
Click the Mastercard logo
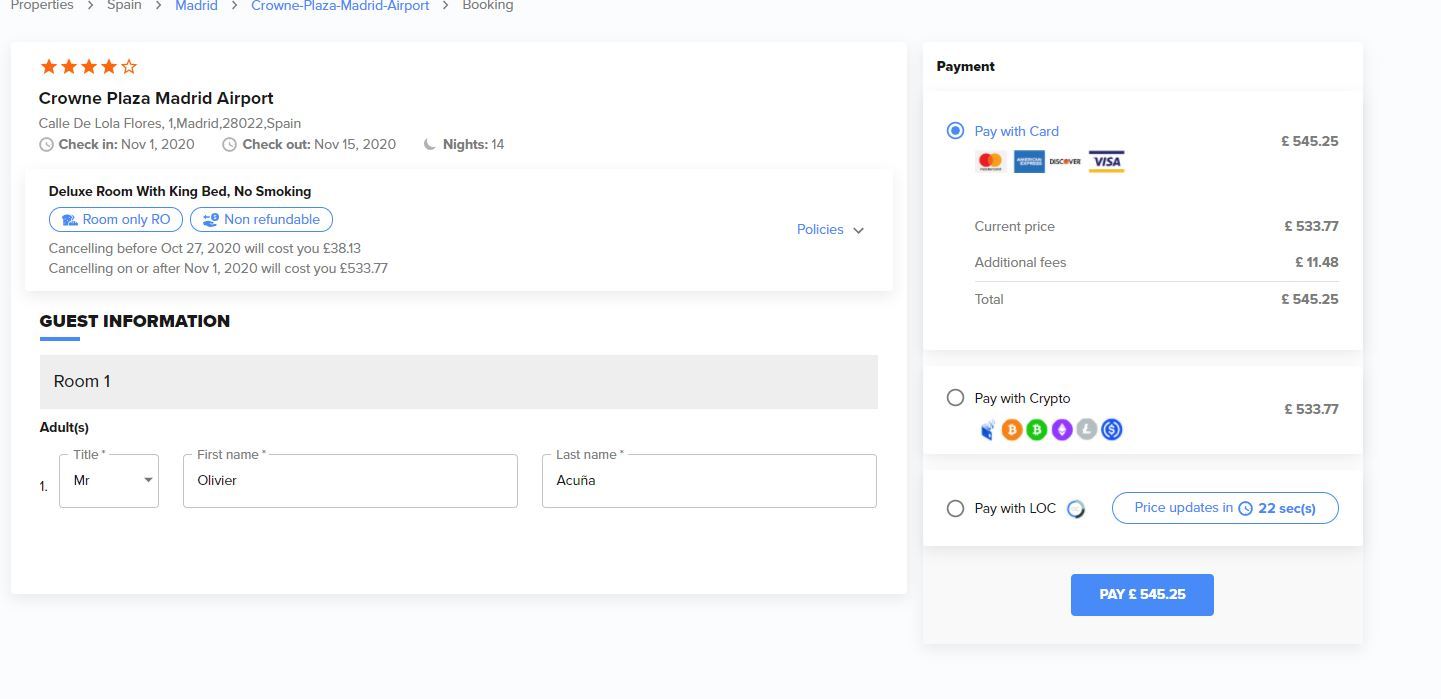click(x=990, y=161)
